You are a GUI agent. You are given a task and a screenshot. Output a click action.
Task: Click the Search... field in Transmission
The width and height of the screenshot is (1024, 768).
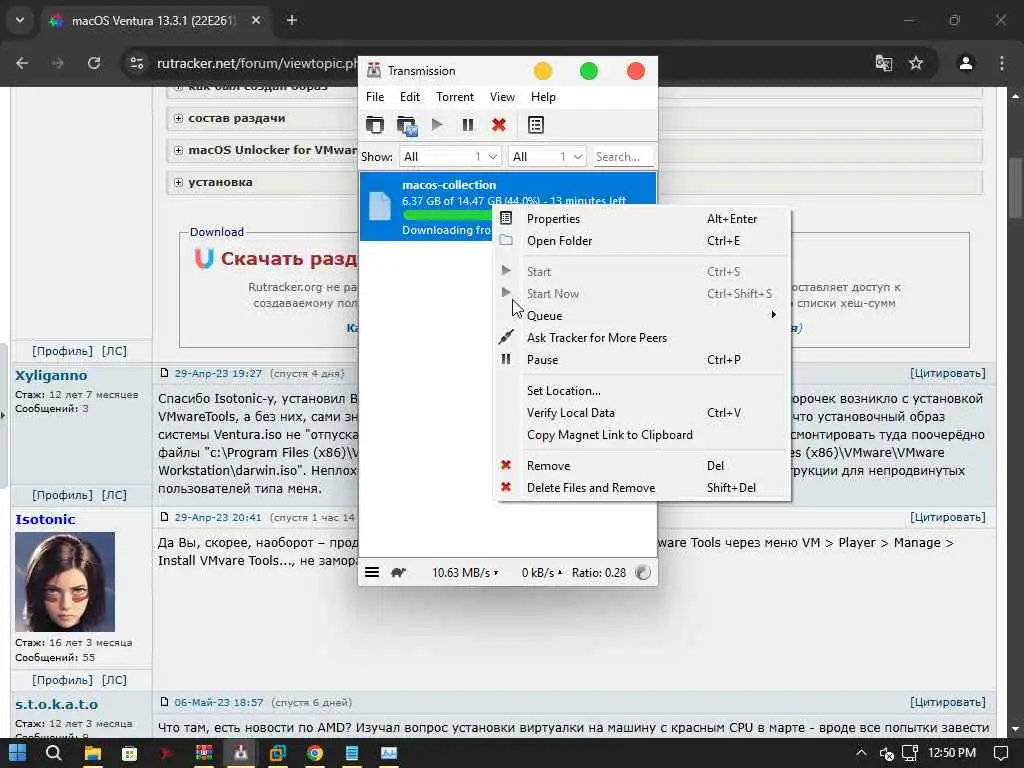click(x=624, y=157)
